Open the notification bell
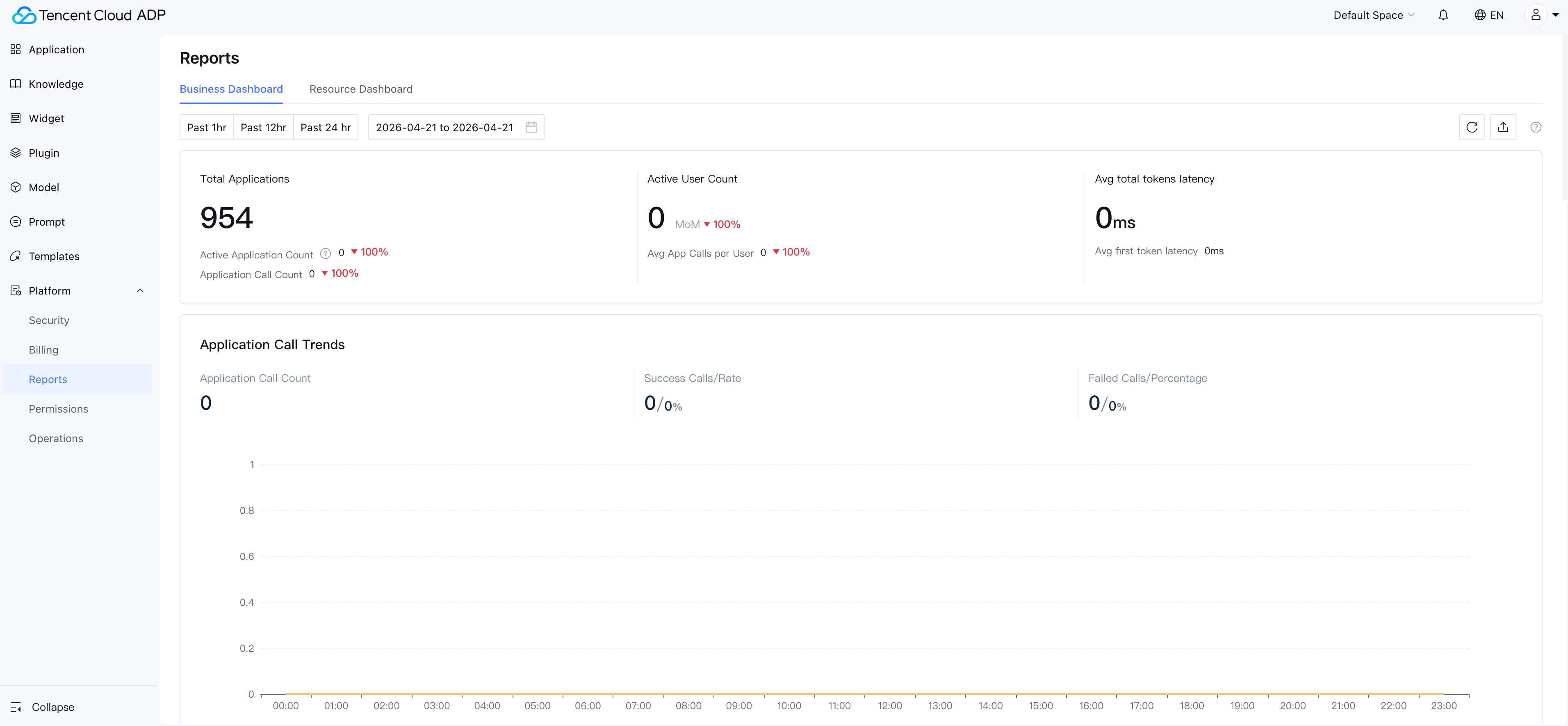The height and width of the screenshot is (726, 1568). pyautogui.click(x=1443, y=15)
